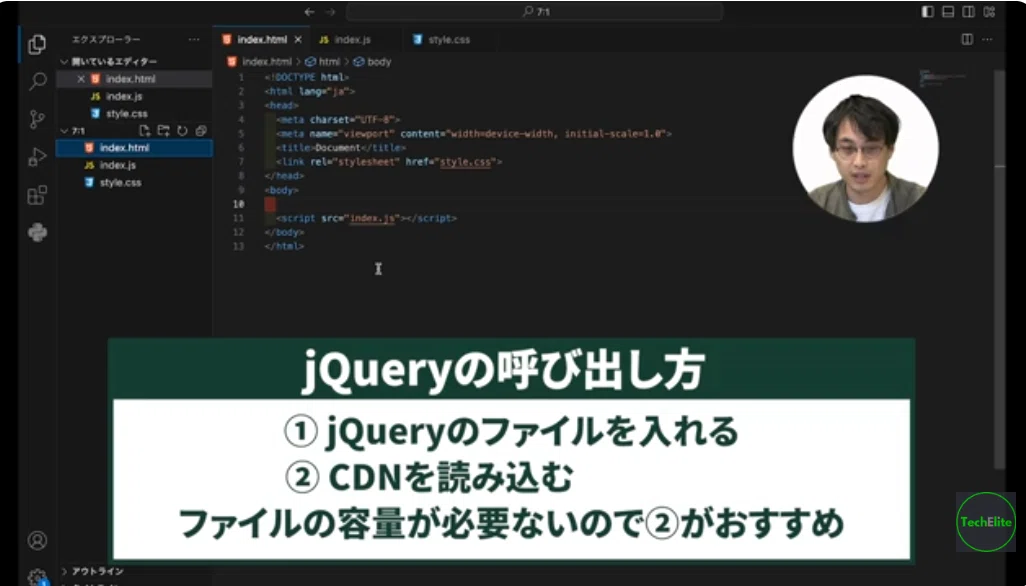1026x586 pixels.
Task: Go forward with the right arrow in title bar
Action: (x=330, y=12)
